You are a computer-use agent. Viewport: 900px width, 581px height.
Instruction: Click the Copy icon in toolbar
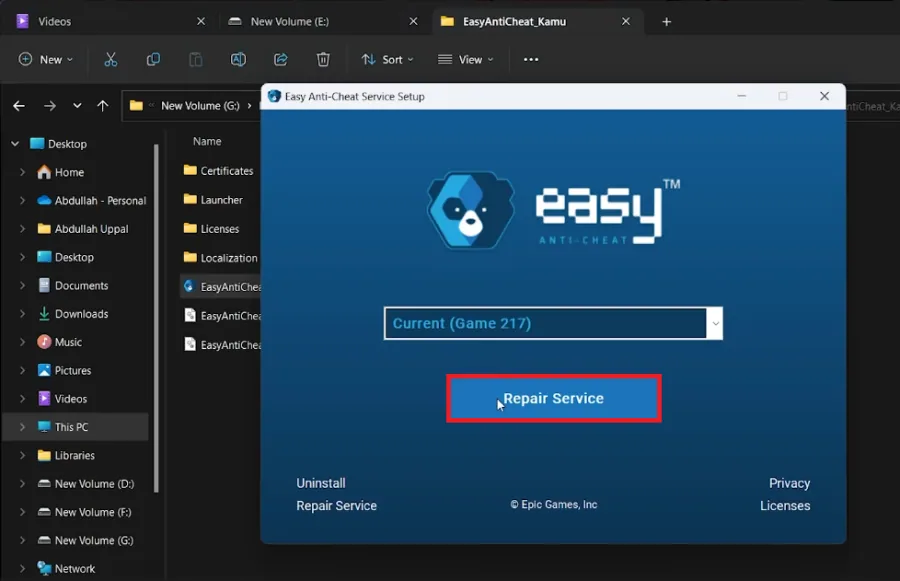coord(153,59)
